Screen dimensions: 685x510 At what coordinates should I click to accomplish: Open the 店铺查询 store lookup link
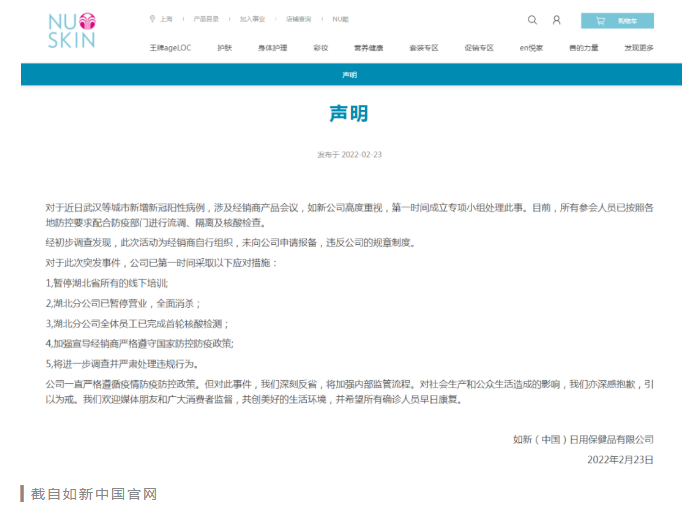[298, 19]
